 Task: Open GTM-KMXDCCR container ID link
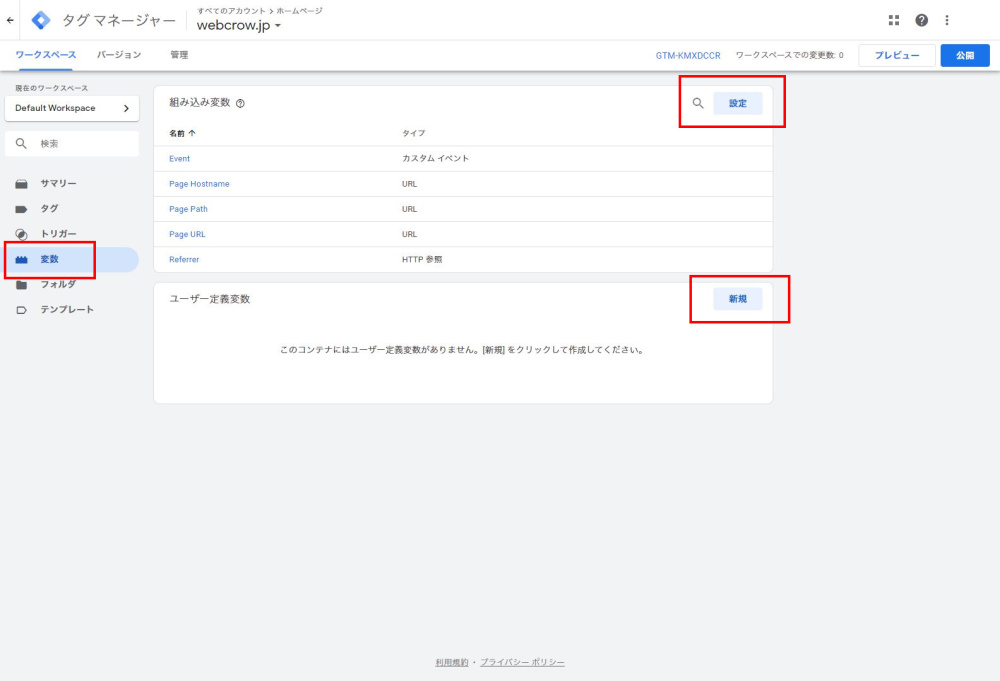click(x=688, y=56)
